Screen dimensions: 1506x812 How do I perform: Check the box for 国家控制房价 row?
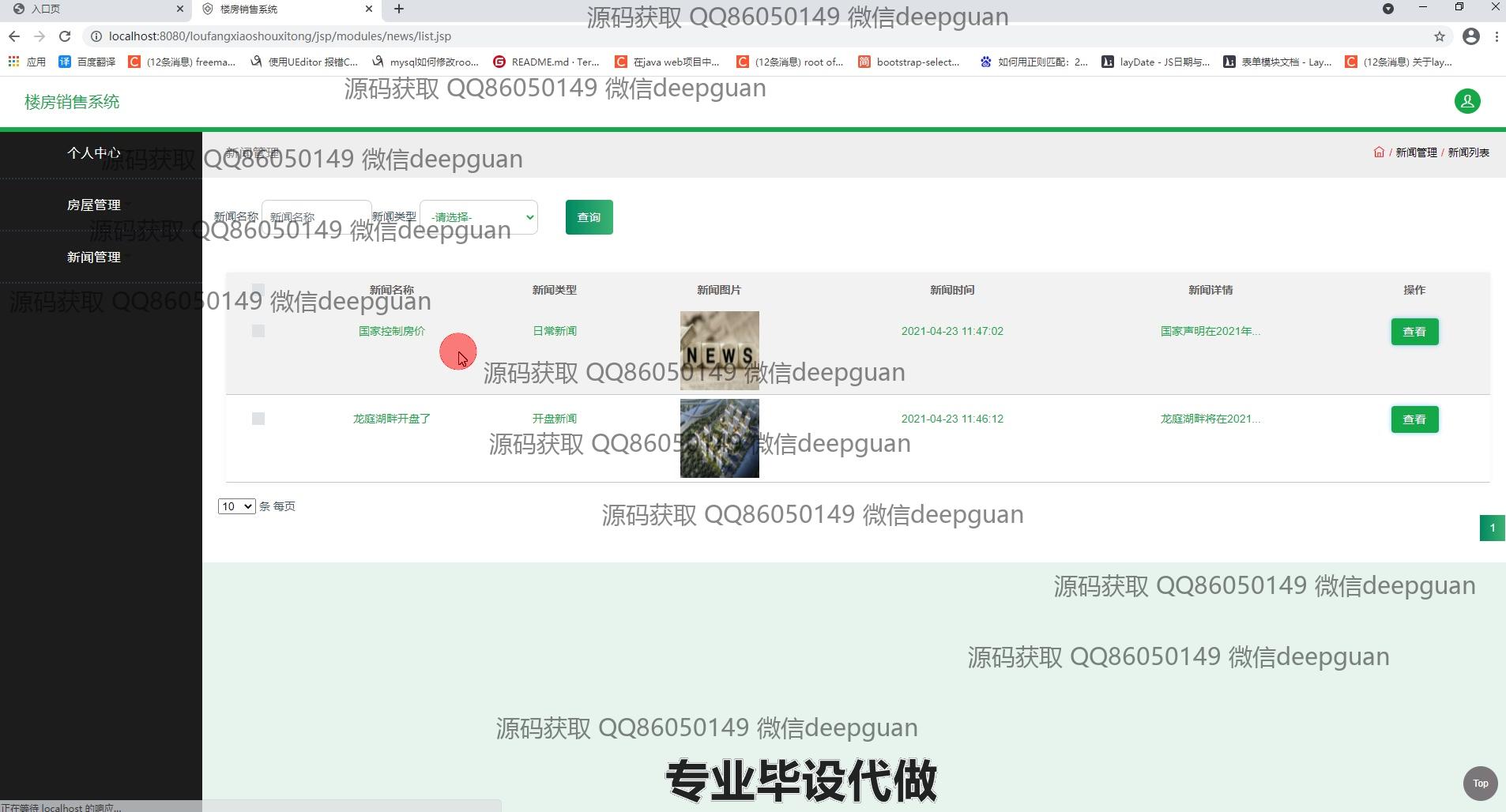click(x=258, y=331)
